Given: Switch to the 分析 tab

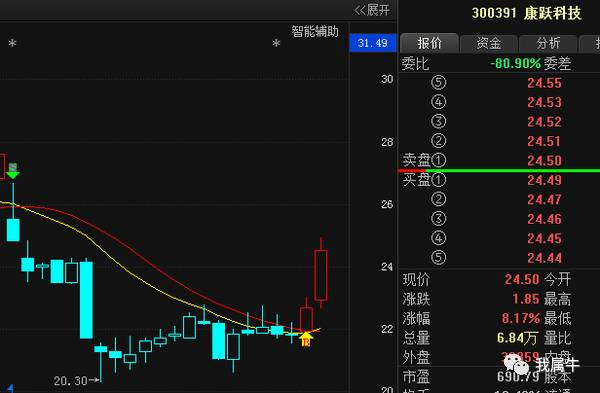Looking at the screenshot, I should pos(548,43).
